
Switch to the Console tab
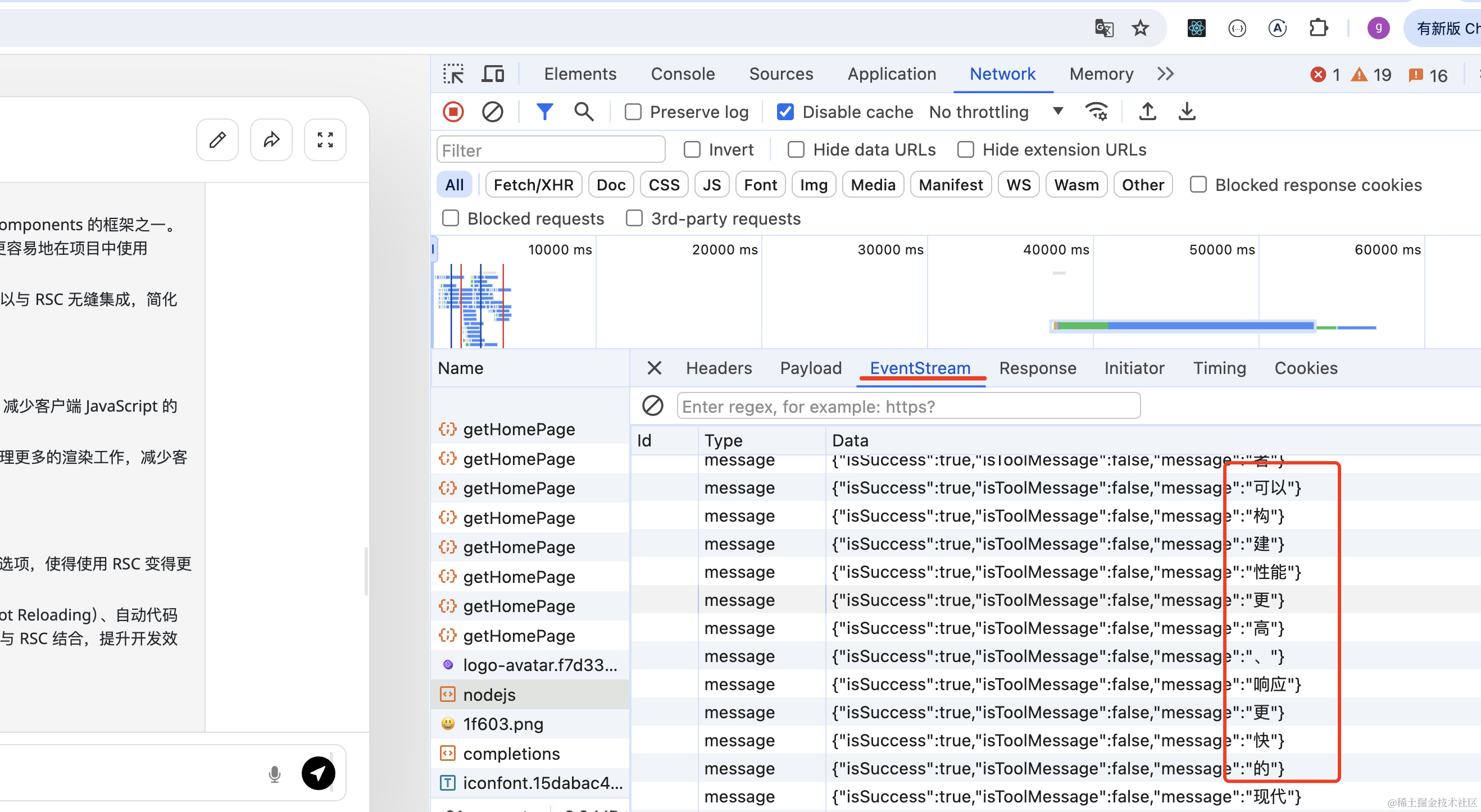pyautogui.click(x=683, y=74)
